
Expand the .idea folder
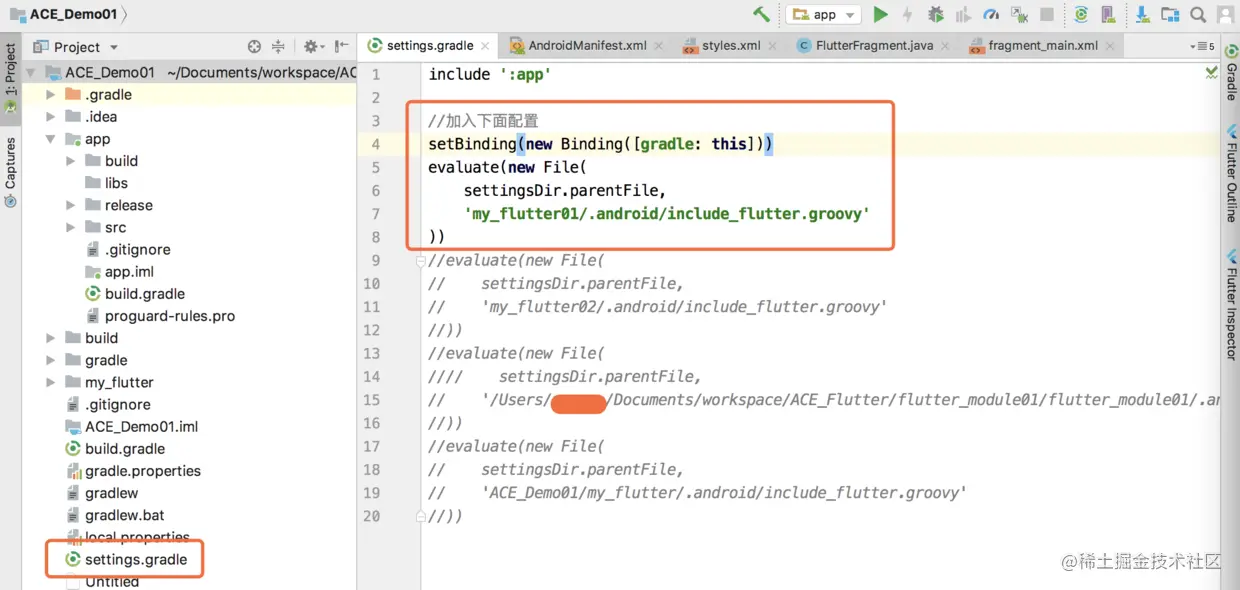coord(51,117)
